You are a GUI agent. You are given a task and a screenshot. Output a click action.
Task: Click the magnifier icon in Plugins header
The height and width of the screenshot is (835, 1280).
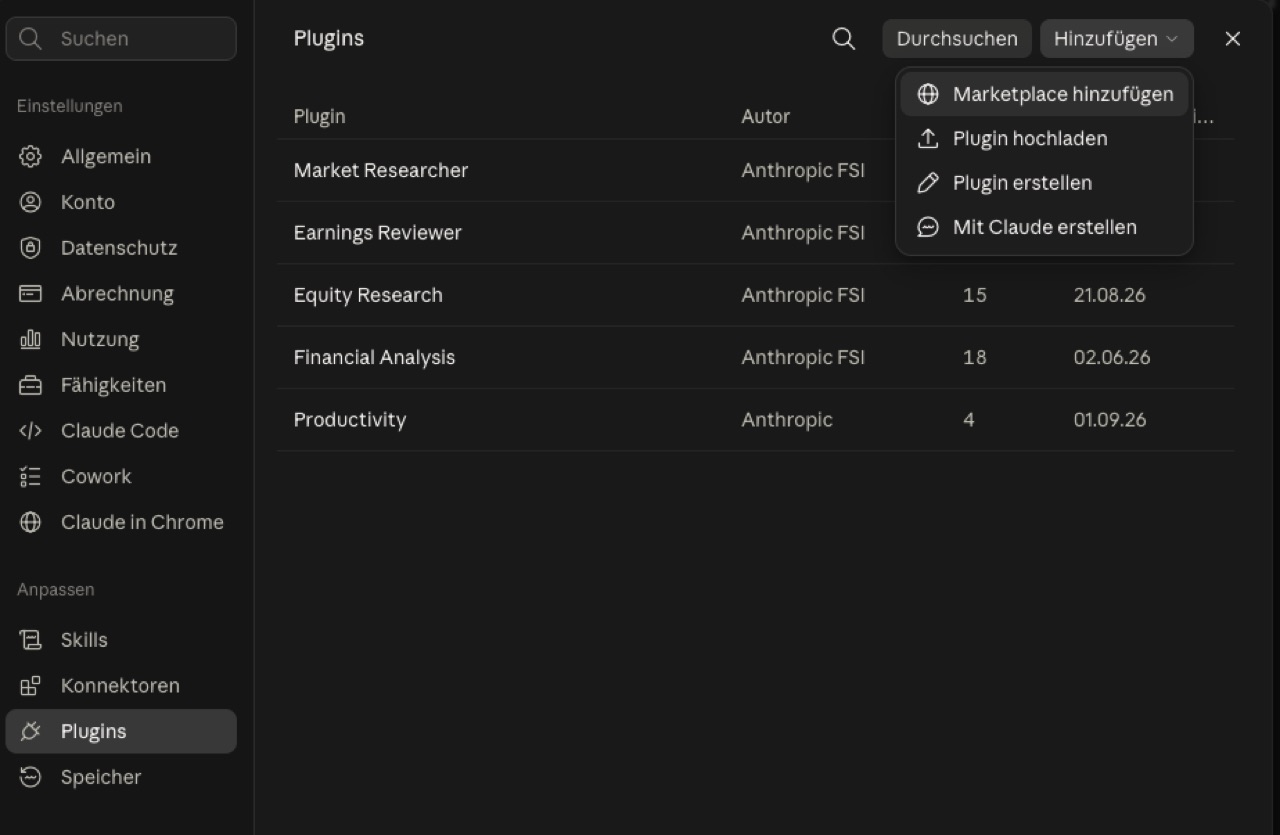(844, 39)
